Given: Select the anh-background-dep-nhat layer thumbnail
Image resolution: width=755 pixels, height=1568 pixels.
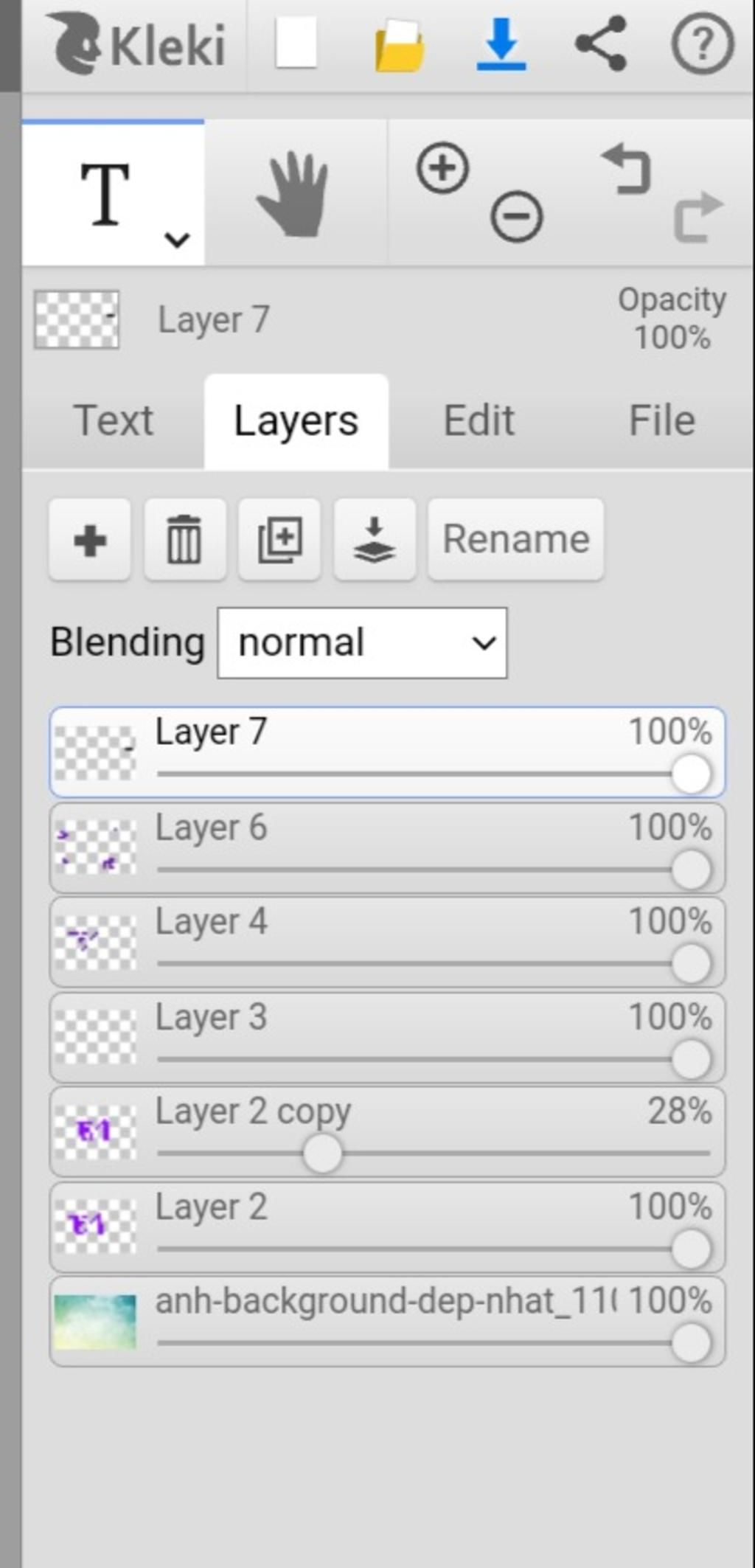Looking at the screenshot, I should (x=95, y=1322).
